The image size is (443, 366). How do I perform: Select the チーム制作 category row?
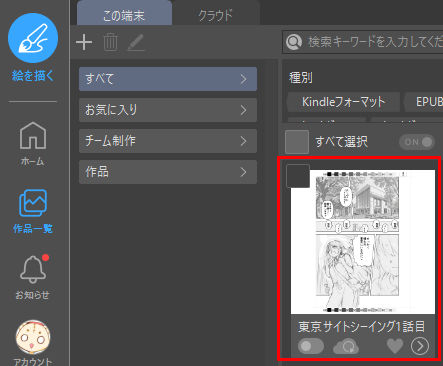(168, 141)
